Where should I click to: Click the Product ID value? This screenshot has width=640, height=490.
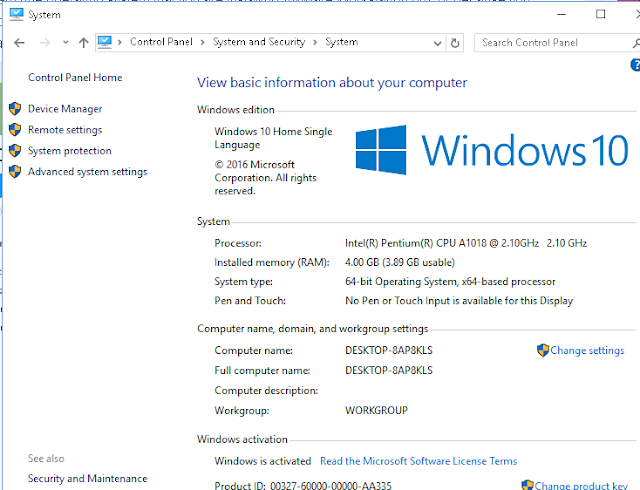[331, 486]
